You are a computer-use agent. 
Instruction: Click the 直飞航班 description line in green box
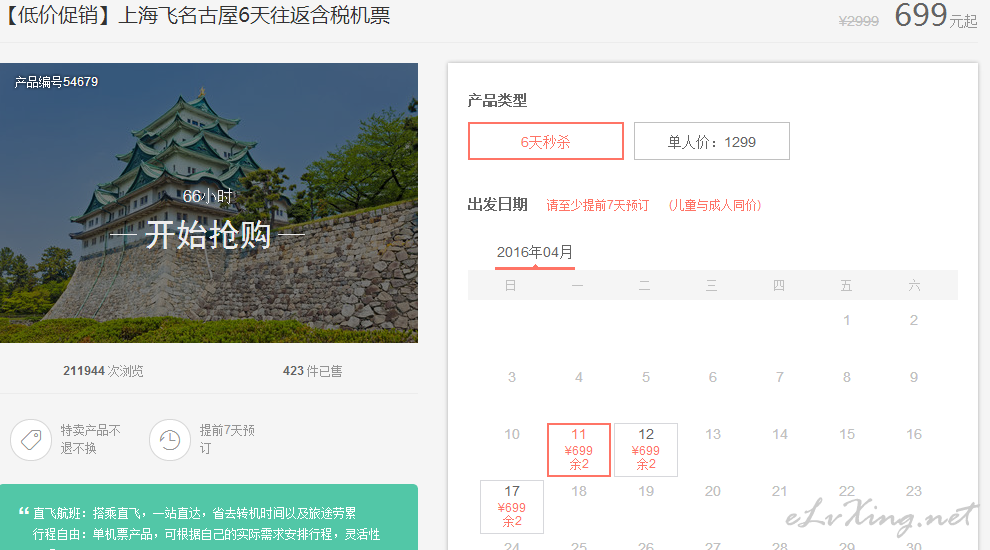coord(194,513)
